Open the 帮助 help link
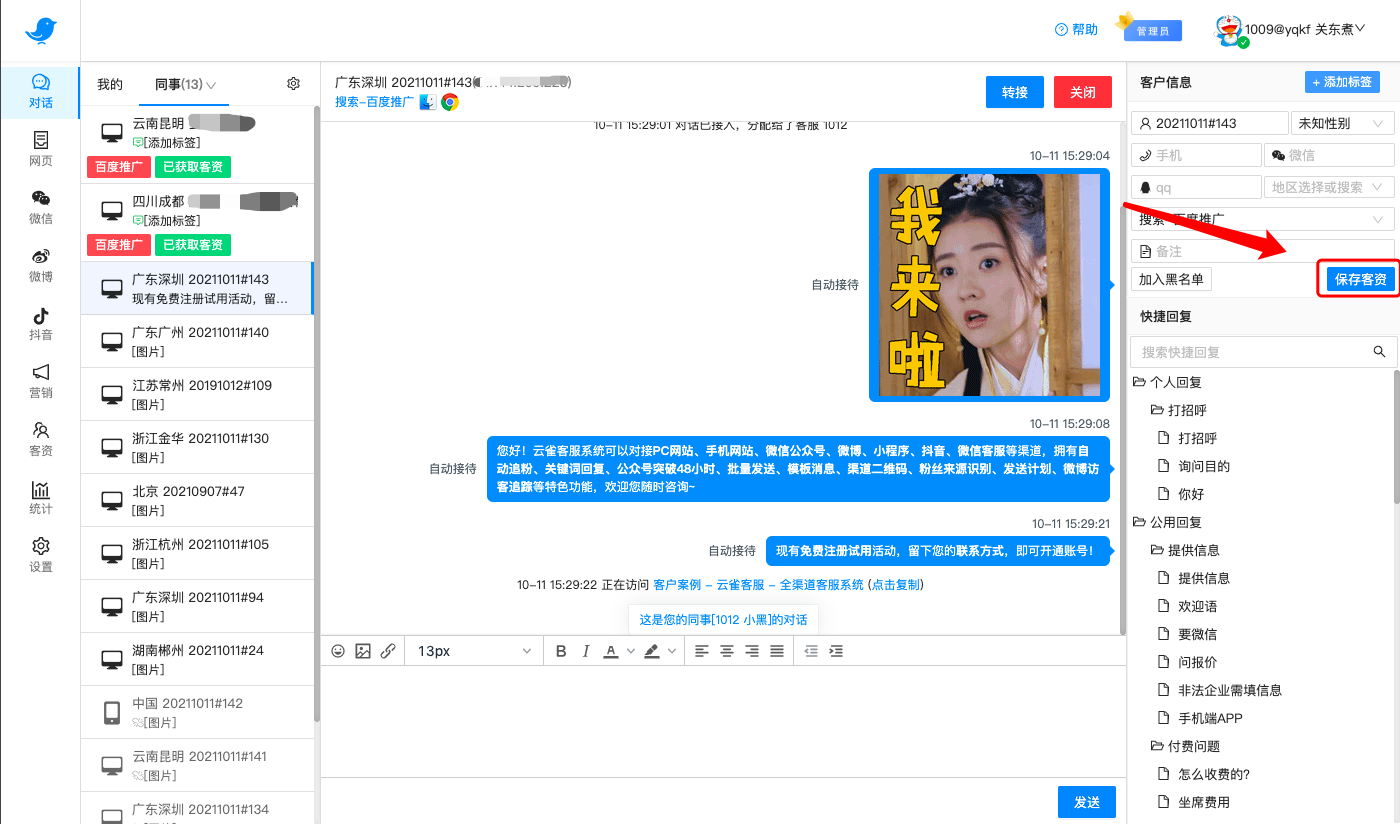The width and height of the screenshot is (1400, 824). (1077, 30)
